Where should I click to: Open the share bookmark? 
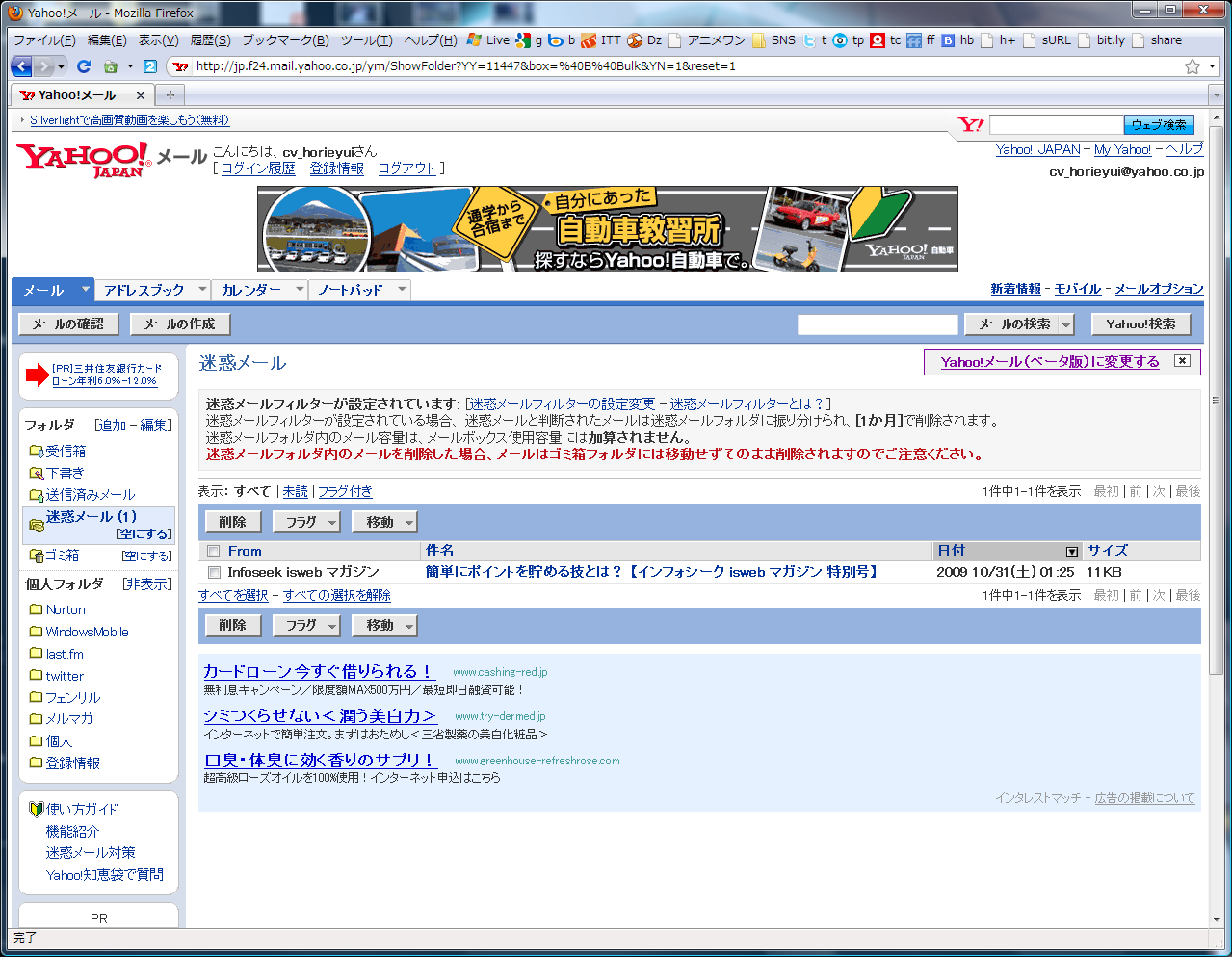pyautogui.click(x=1157, y=40)
